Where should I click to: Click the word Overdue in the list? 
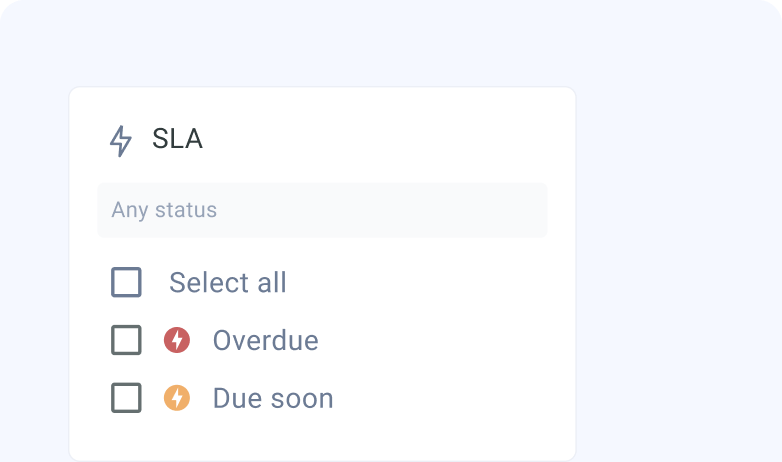click(x=265, y=341)
